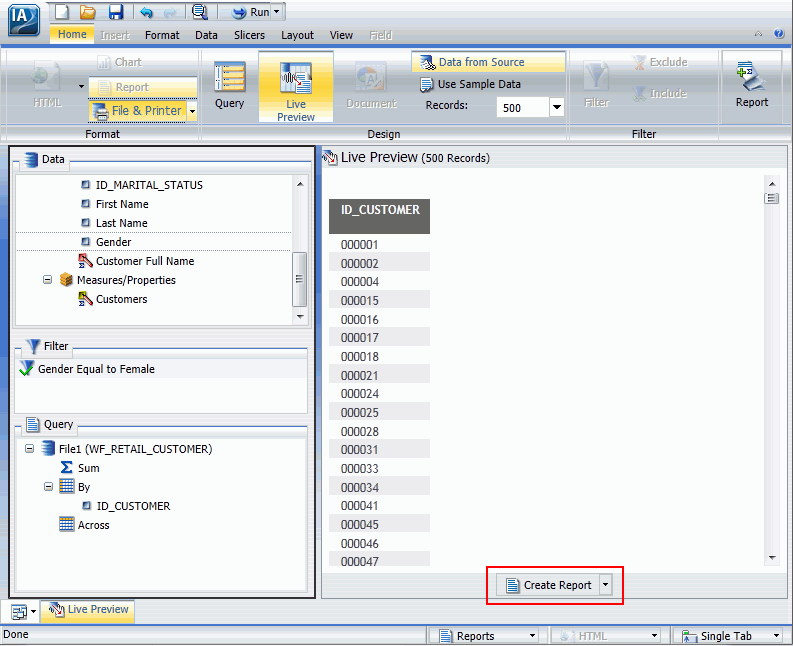Open a file with the folder icon

point(88,12)
